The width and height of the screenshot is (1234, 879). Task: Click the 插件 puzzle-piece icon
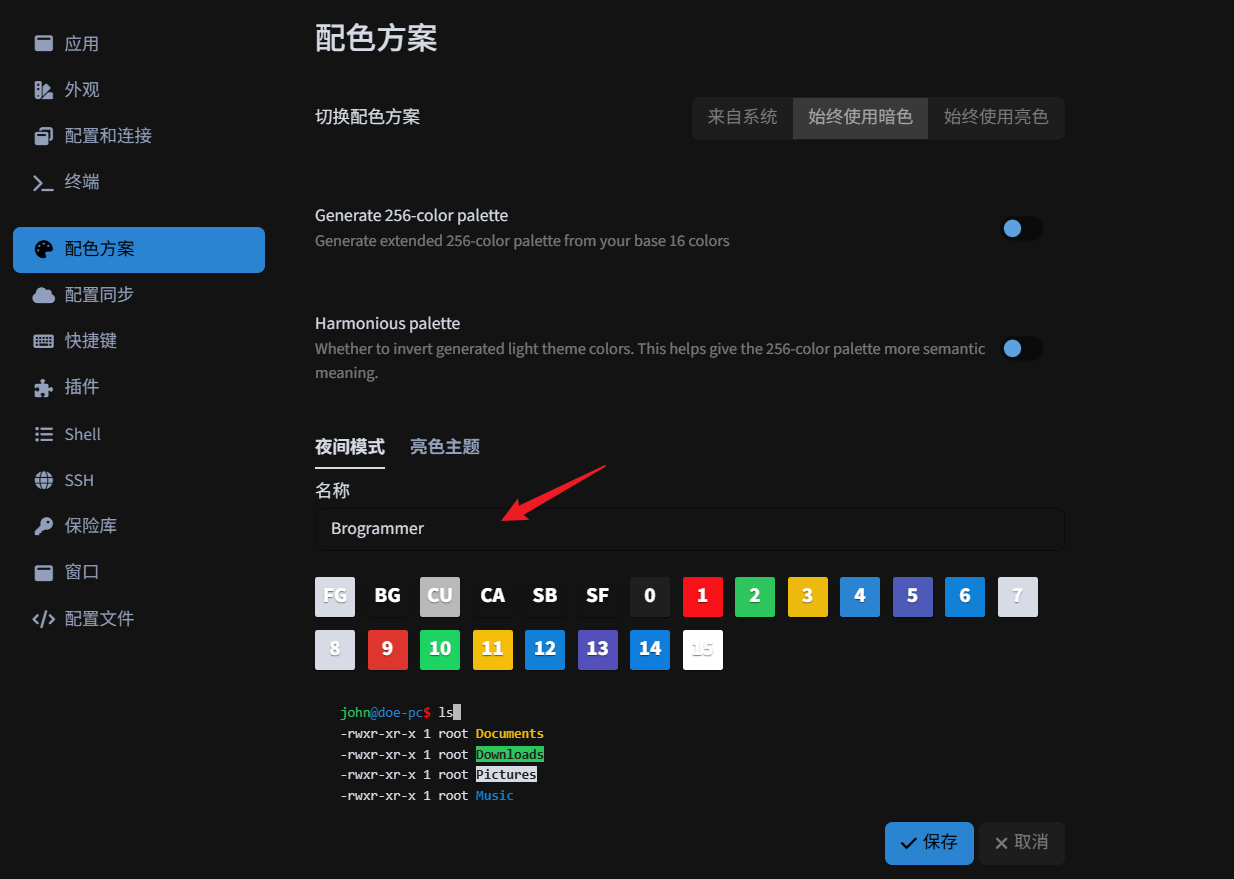tap(43, 387)
